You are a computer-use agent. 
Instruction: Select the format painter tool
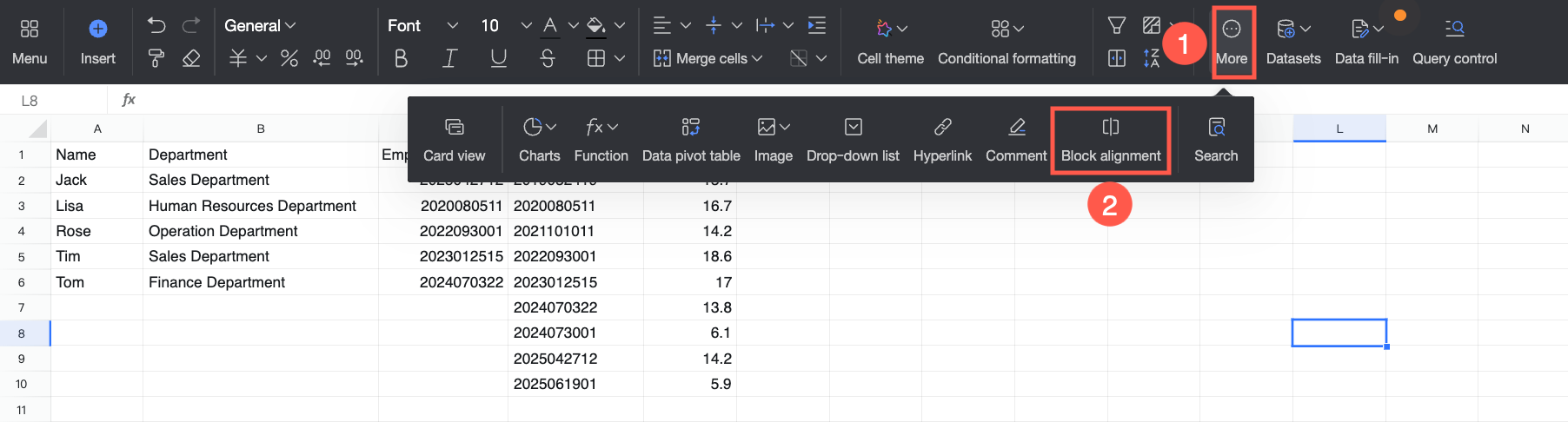point(156,58)
